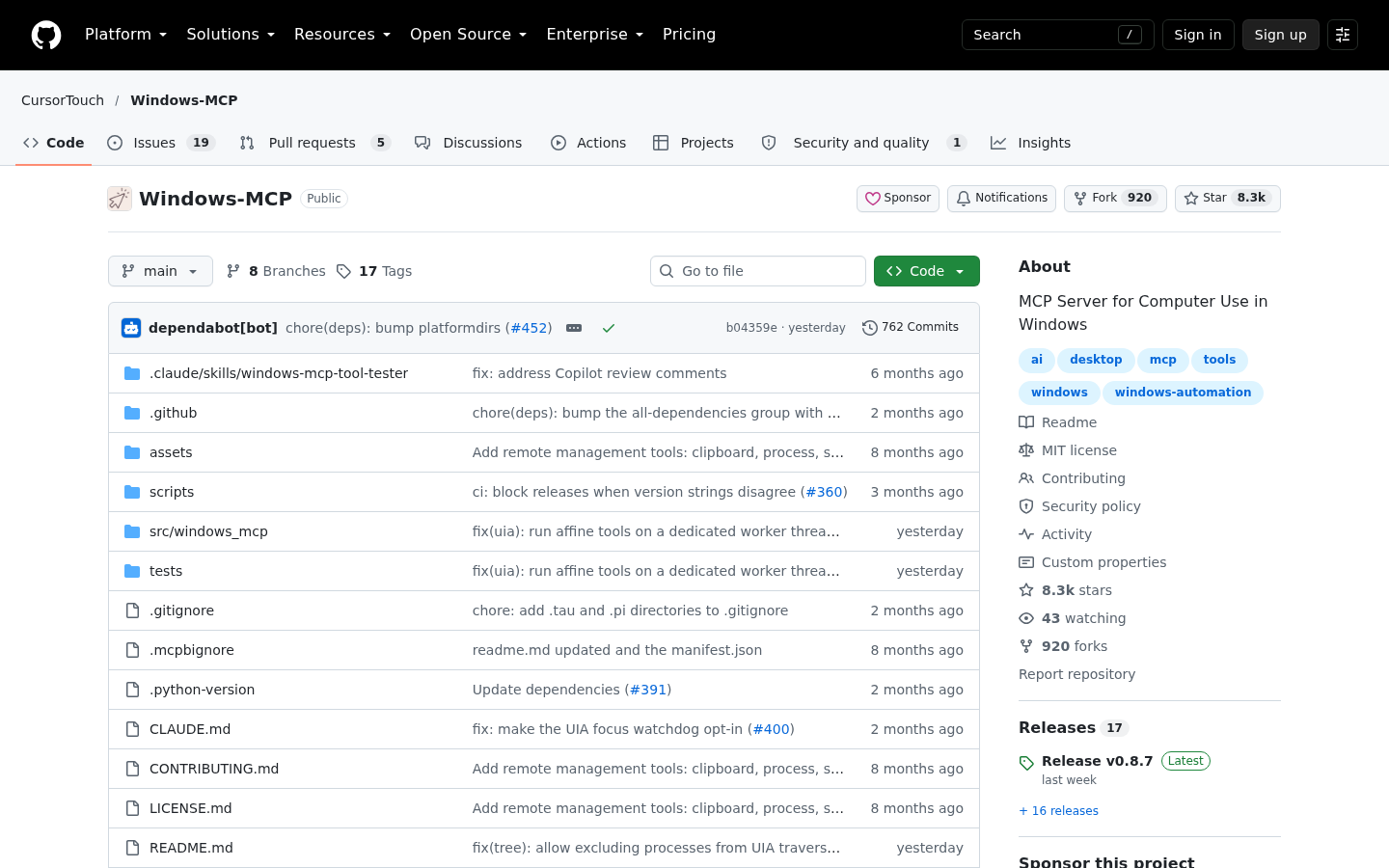
Task: Open the 16 releases link
Action: [x=1059, y=811]
